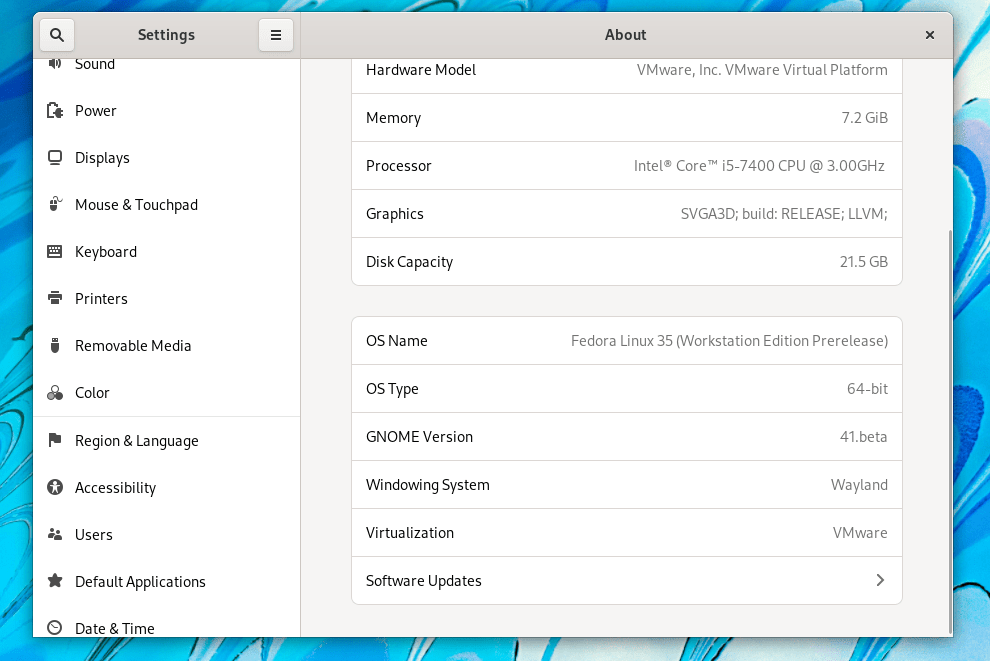Open the hamburger menu in Settings header

coord(276,35)
